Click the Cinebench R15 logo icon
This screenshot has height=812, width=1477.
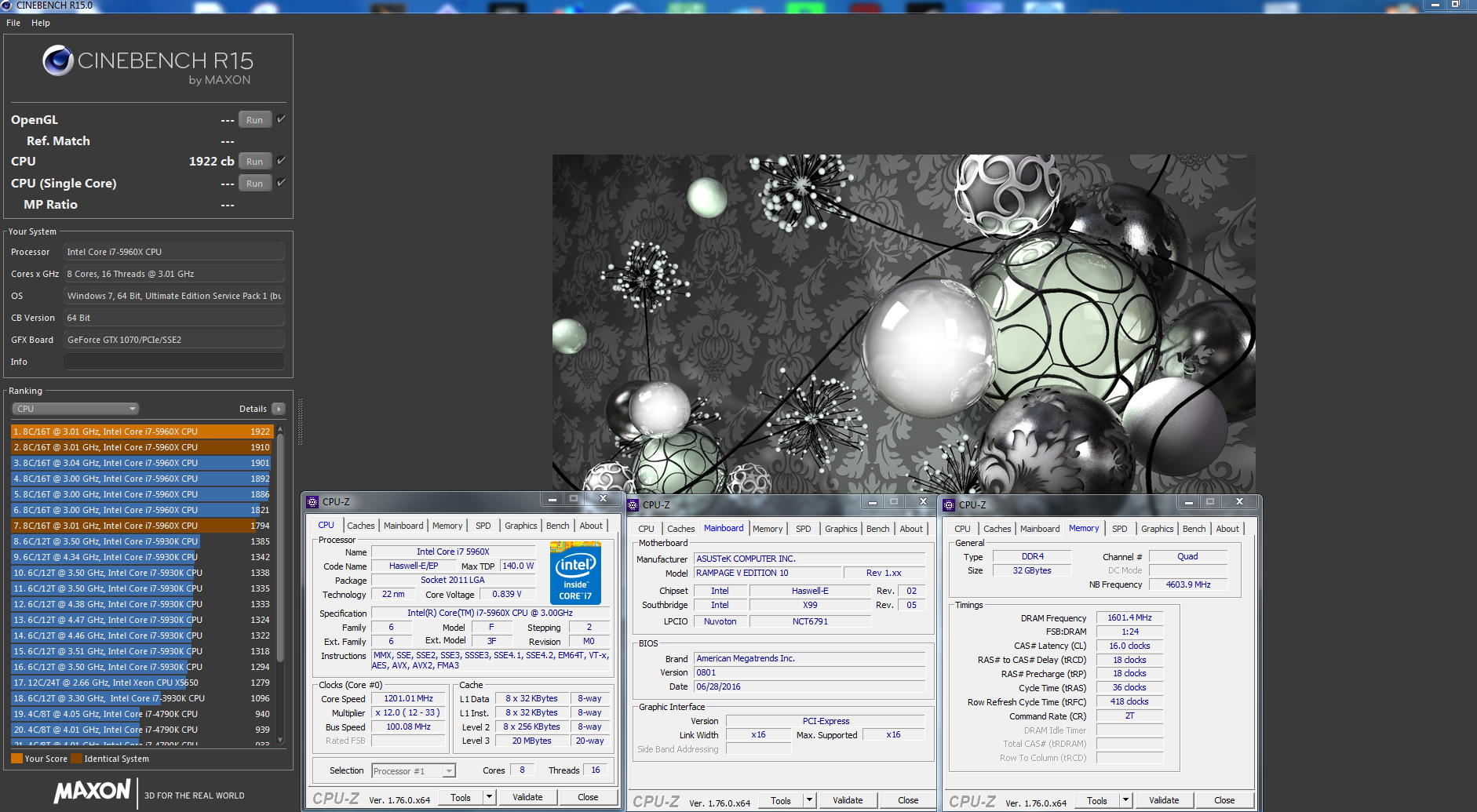(x=57, y=60)
